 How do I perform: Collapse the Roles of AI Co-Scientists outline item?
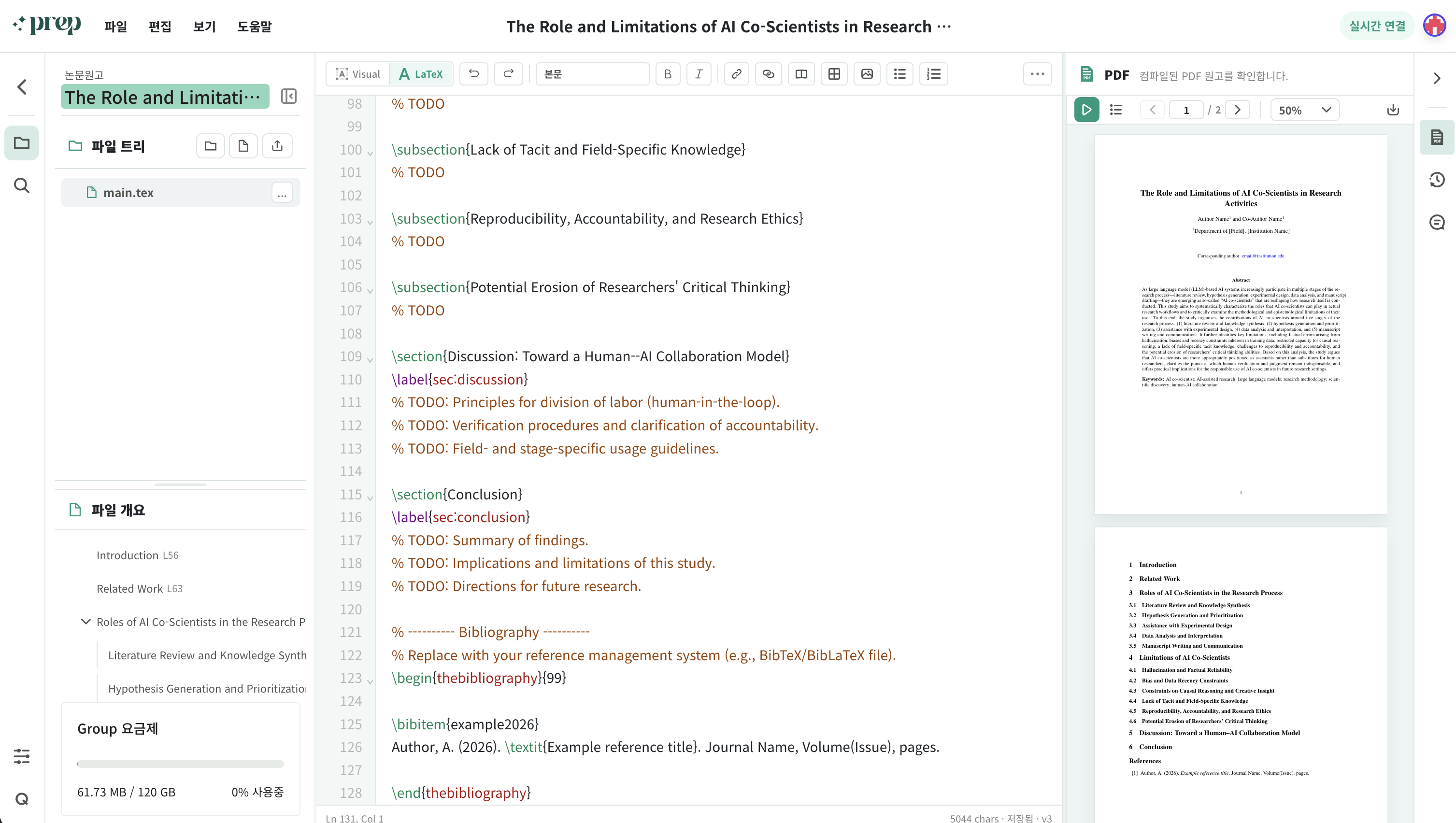86,622
